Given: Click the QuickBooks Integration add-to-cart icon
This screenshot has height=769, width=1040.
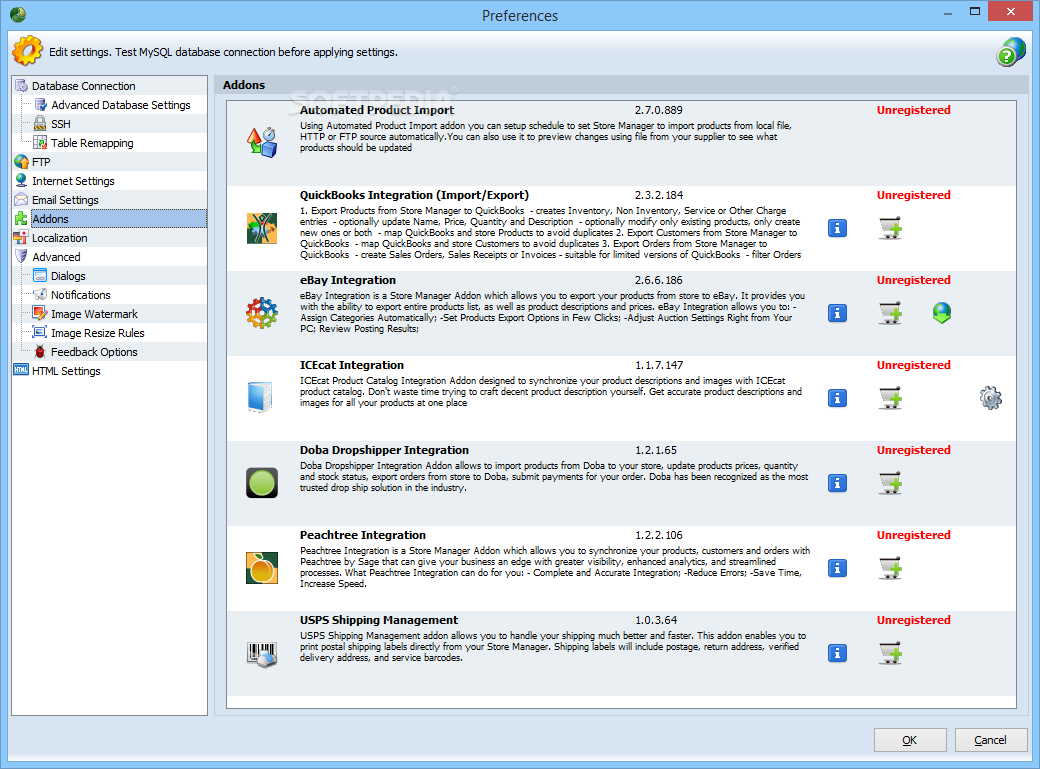Looking at the screenshot, I should pyautogui.click(x=890, y=228).
